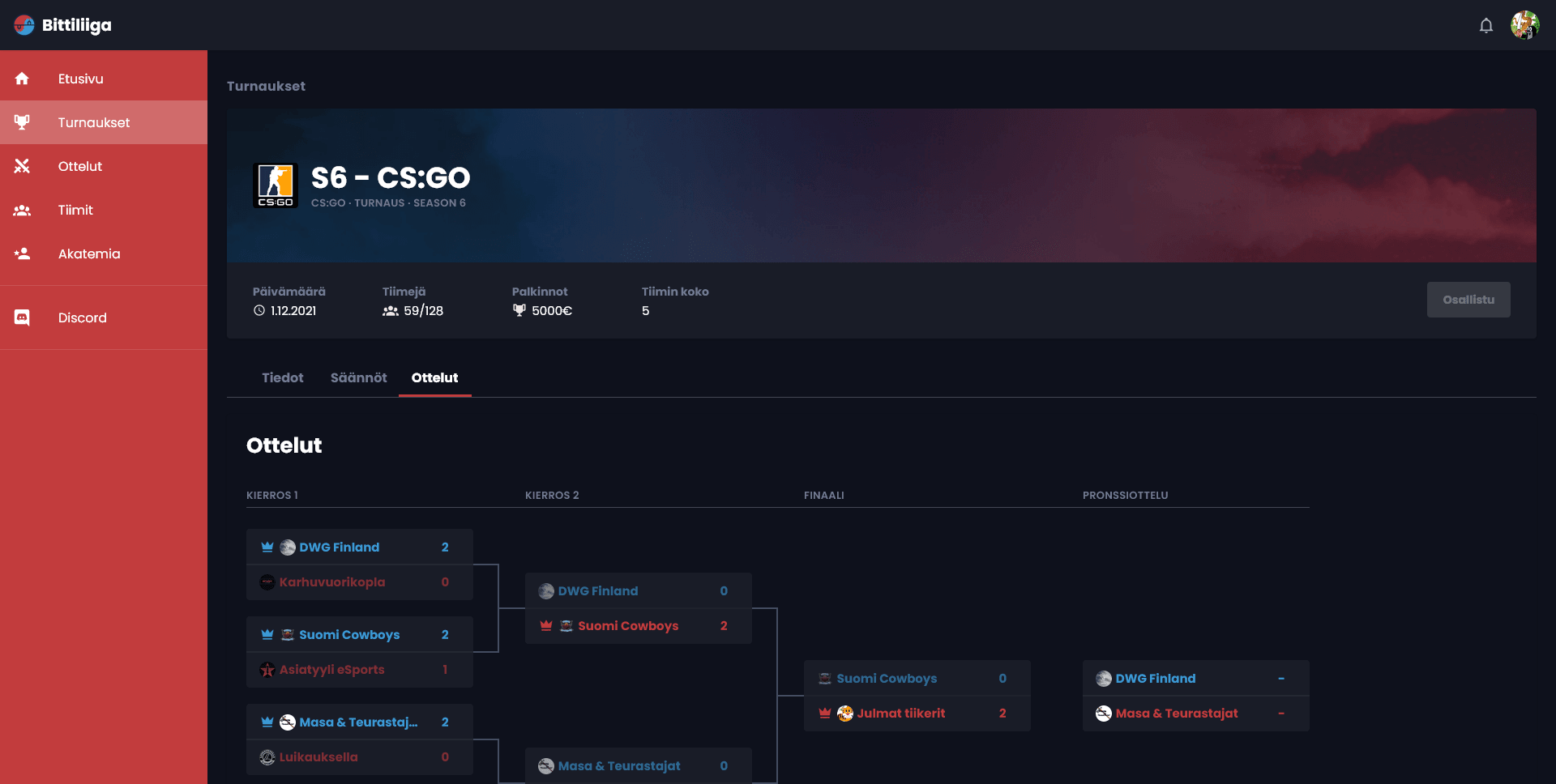This screenshot has width=1556, height=784.
Task: Click the 1.12.2021 date value
Action: 293,310
